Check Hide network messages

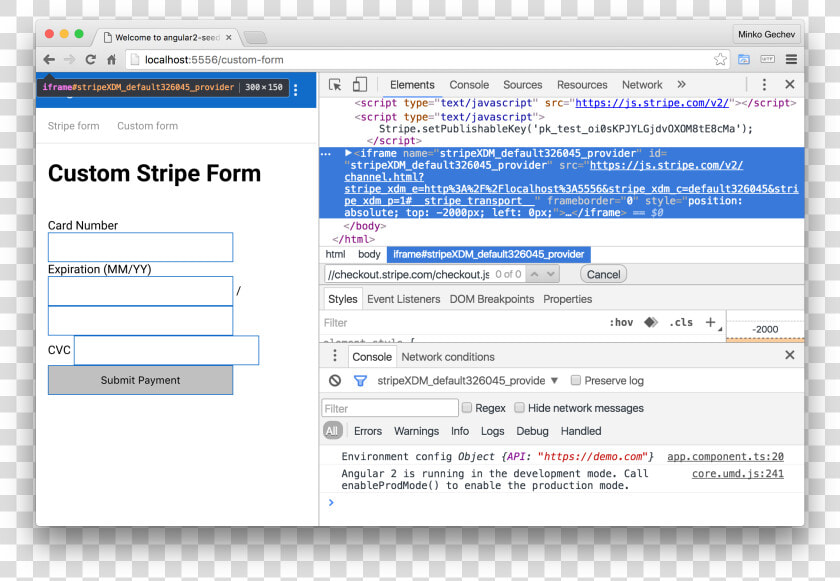[x=519, y=408]
